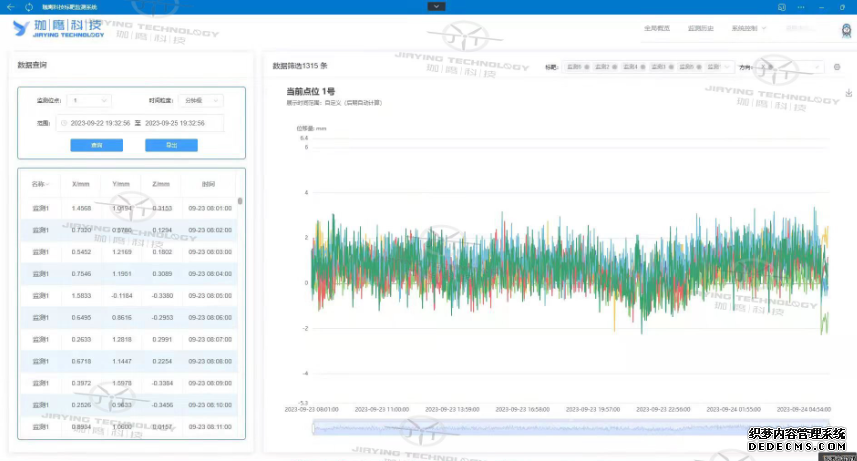857x461 pixels.
Task: Remove the 监测2 tag from the filter
Action: point(614,67)
